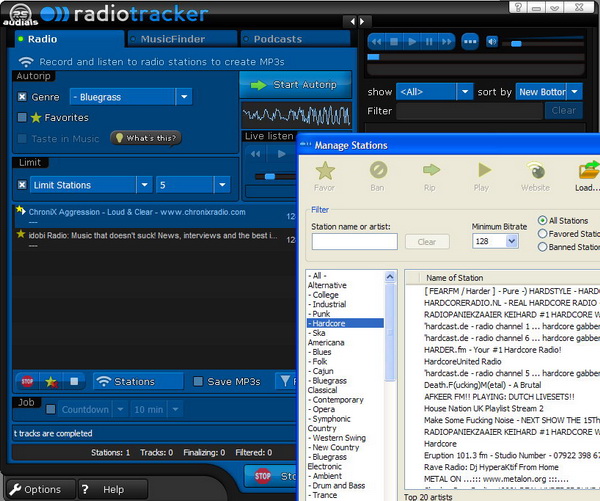Click the audio waveform display
600x501 pixels.
pyautogui.click(x=296, y=114)
